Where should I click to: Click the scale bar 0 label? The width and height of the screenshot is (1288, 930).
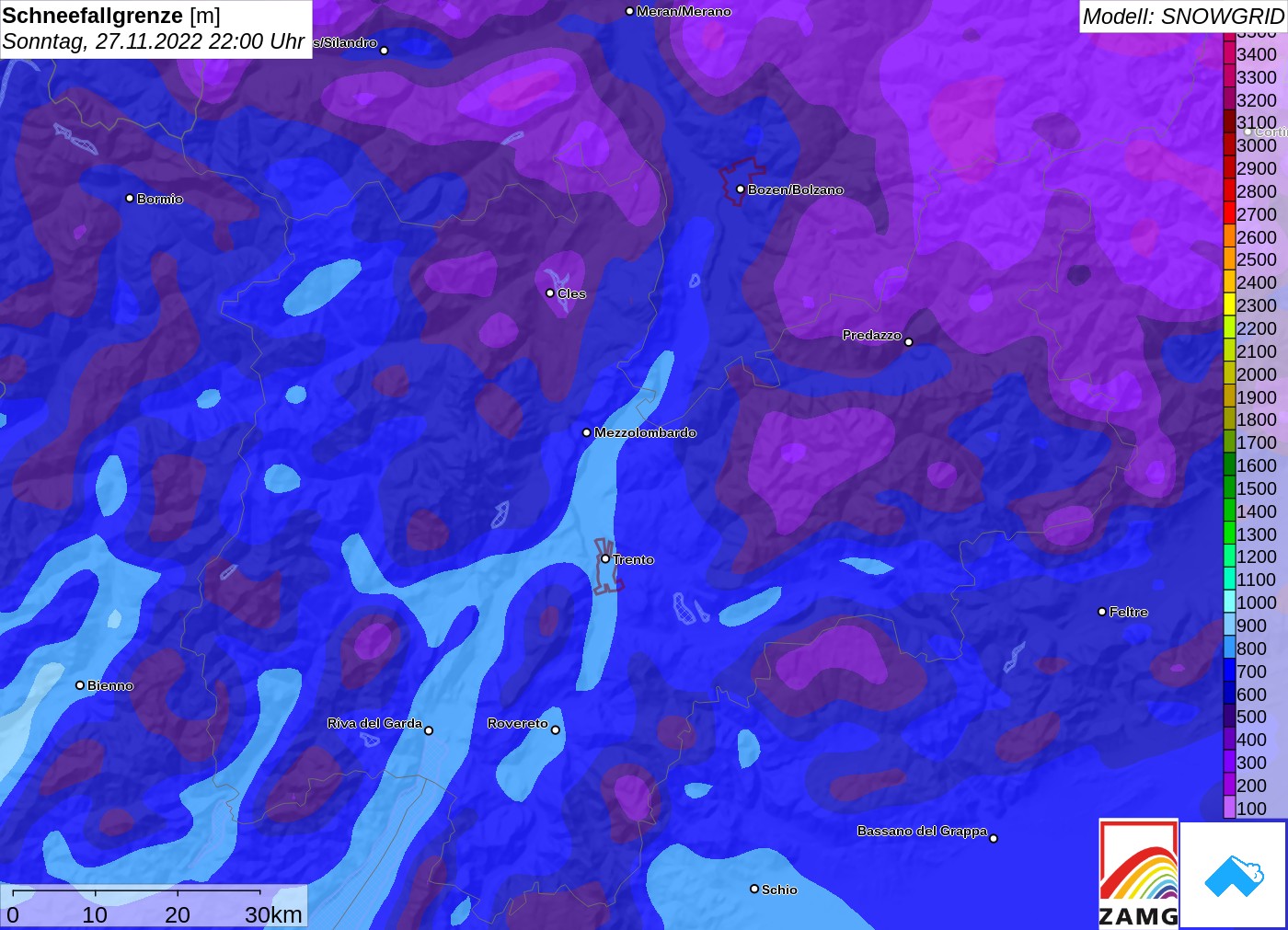coord(13,914)
